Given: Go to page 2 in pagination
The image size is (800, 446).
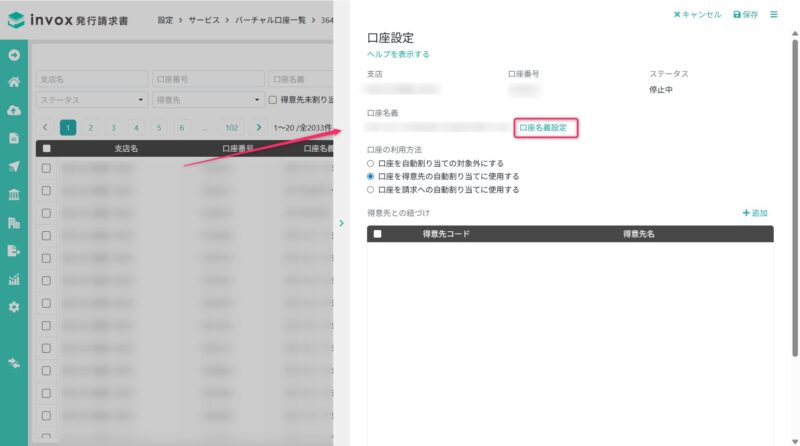Looking at the screenshot, I should (91, 128).
